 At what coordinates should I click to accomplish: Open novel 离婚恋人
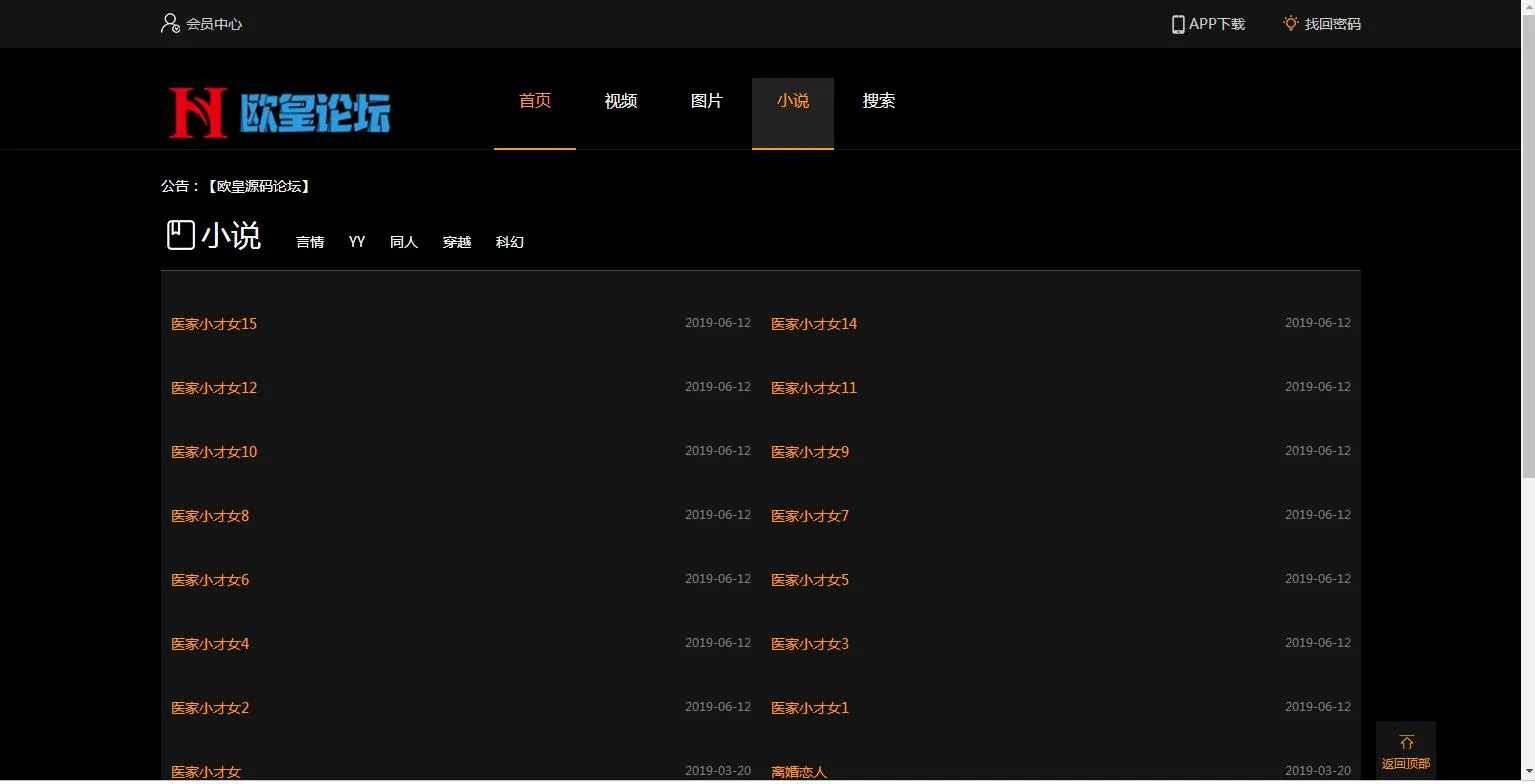[x=799, y=772]
